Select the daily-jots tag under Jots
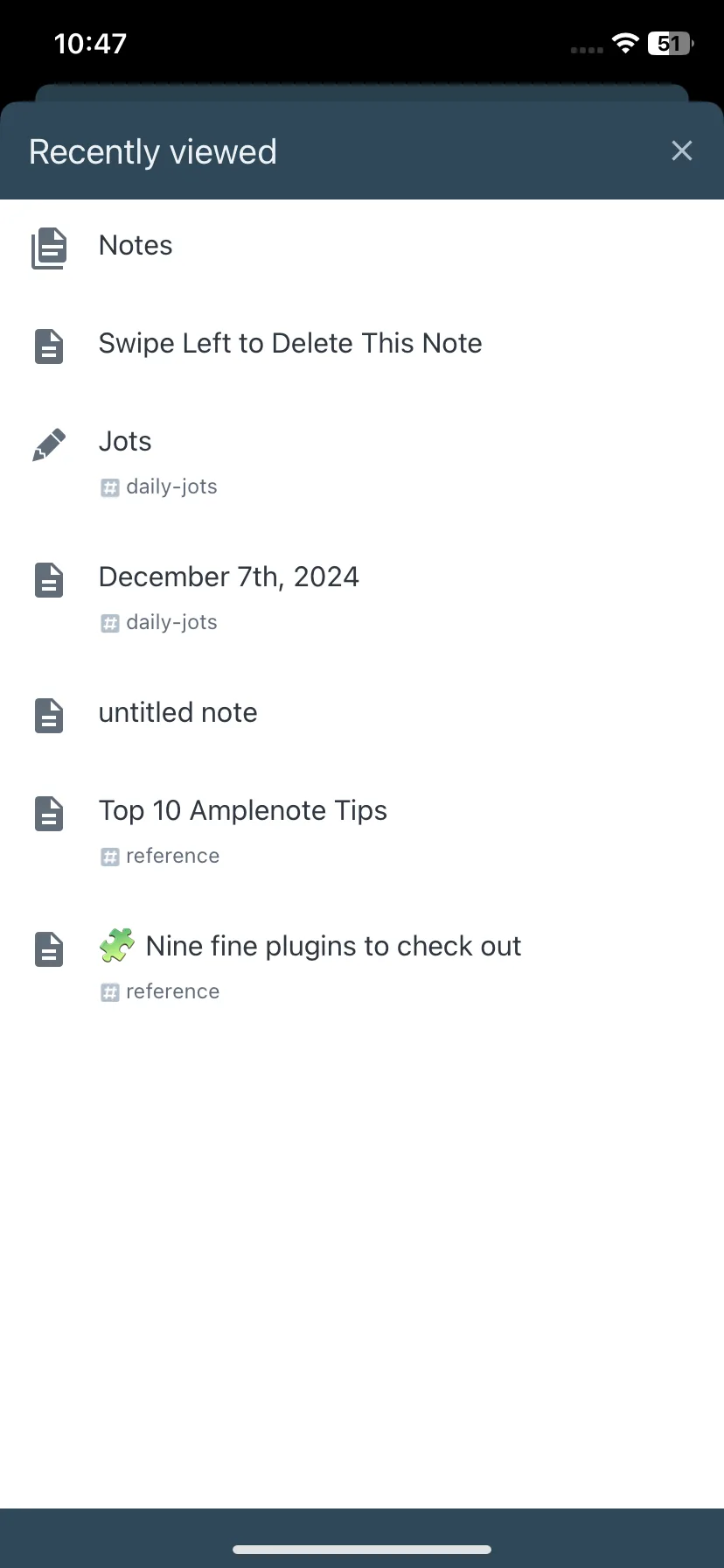 (x=159, y=486)
